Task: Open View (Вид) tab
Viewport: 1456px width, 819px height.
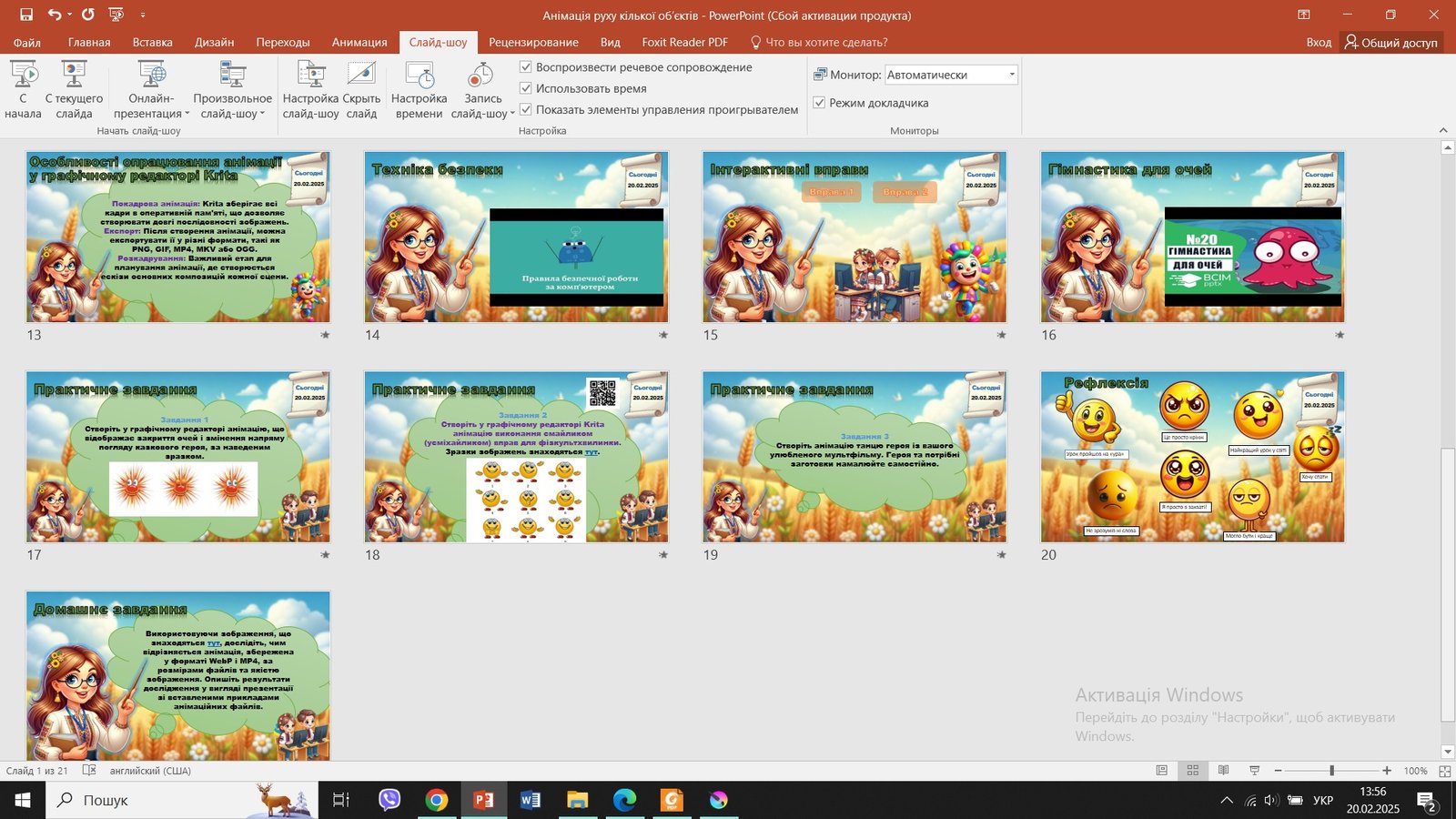Action: click(x=610, y=42)
